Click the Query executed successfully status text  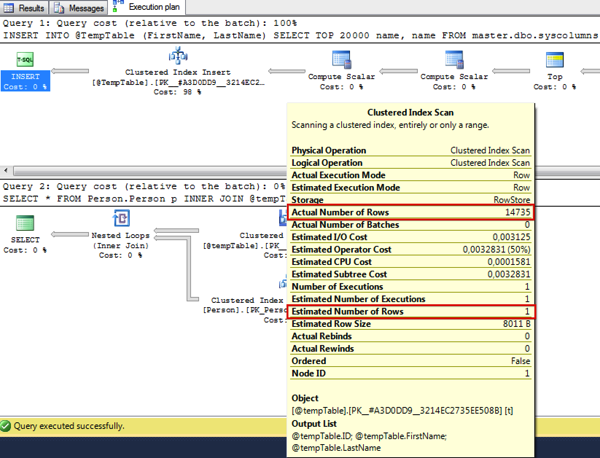(69, 426)
